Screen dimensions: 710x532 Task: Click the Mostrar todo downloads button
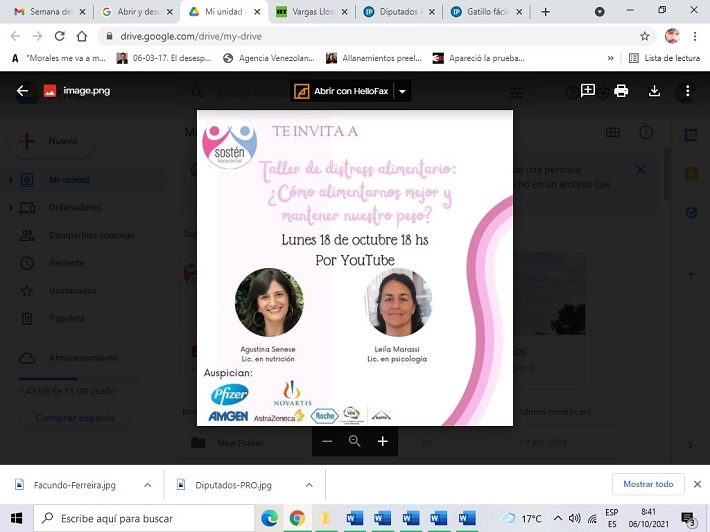[648, 484]
